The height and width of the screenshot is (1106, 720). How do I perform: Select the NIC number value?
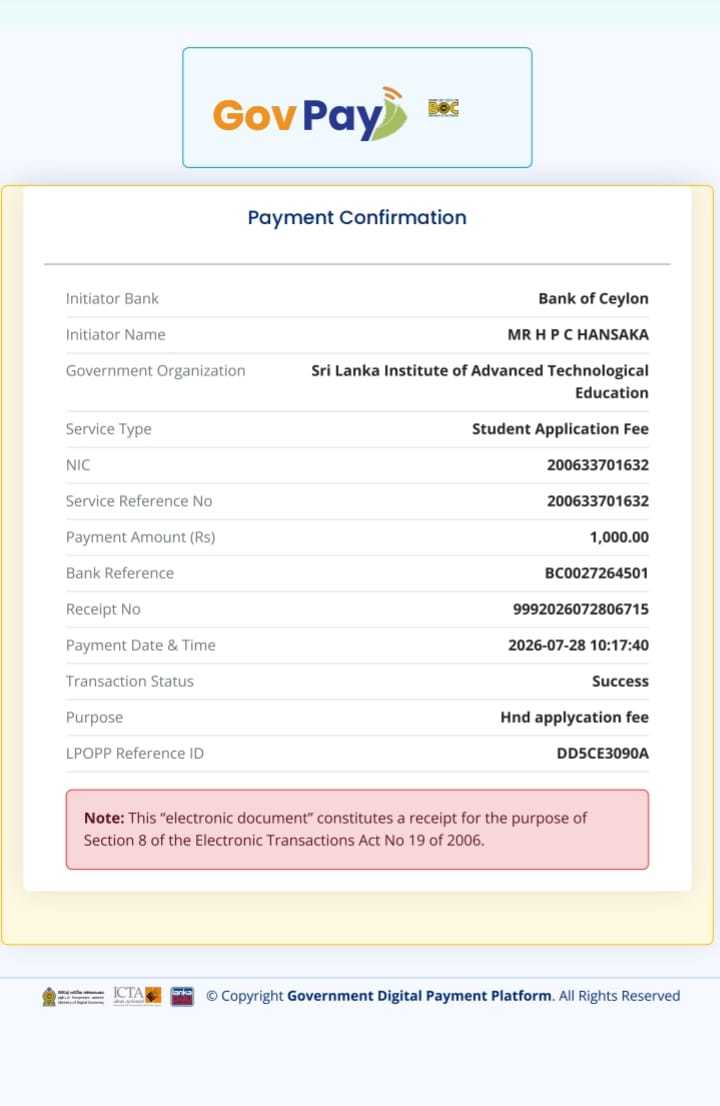point(597,465)
